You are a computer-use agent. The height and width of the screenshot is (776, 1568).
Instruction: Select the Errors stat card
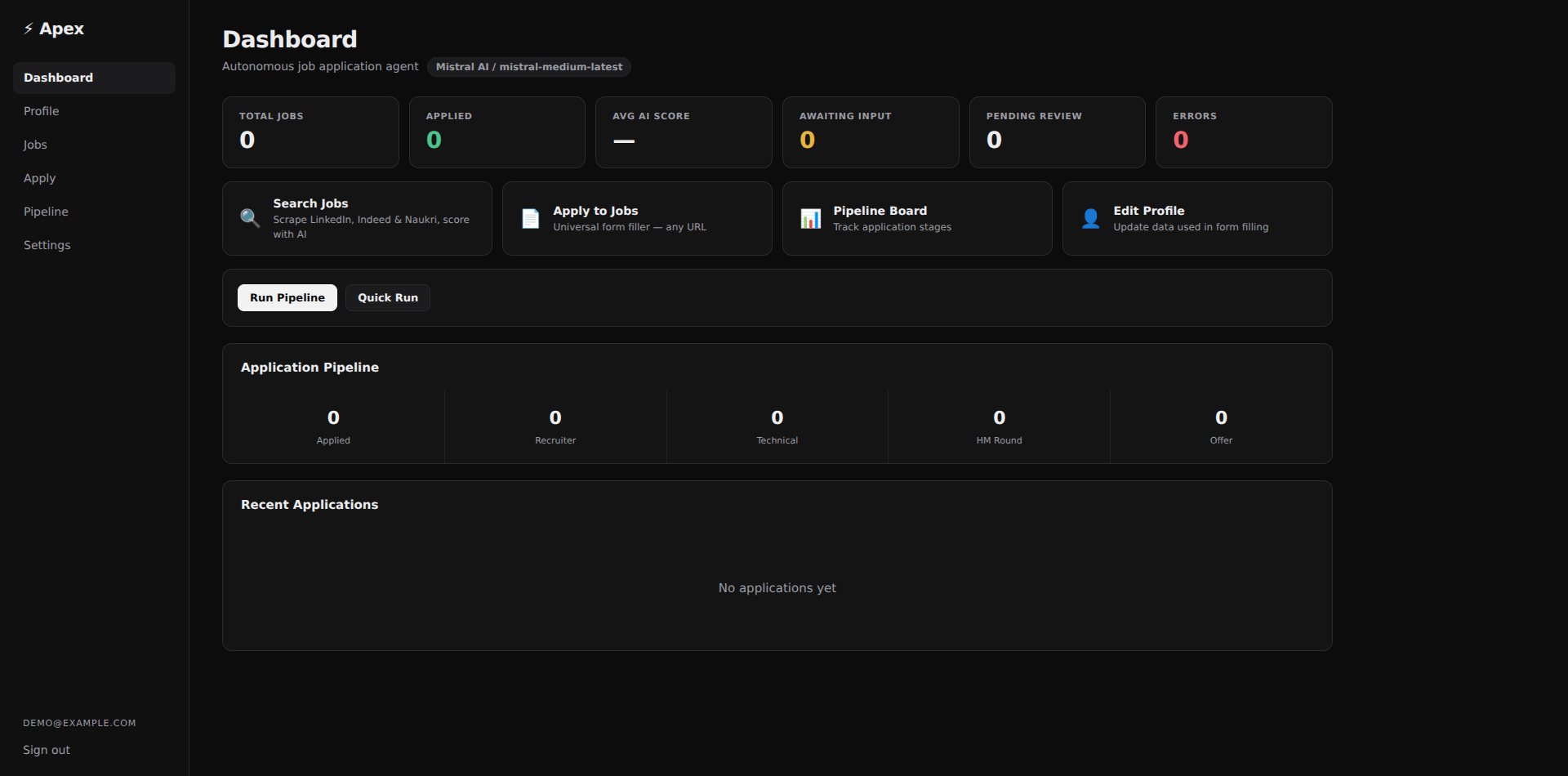point(1244,132)
